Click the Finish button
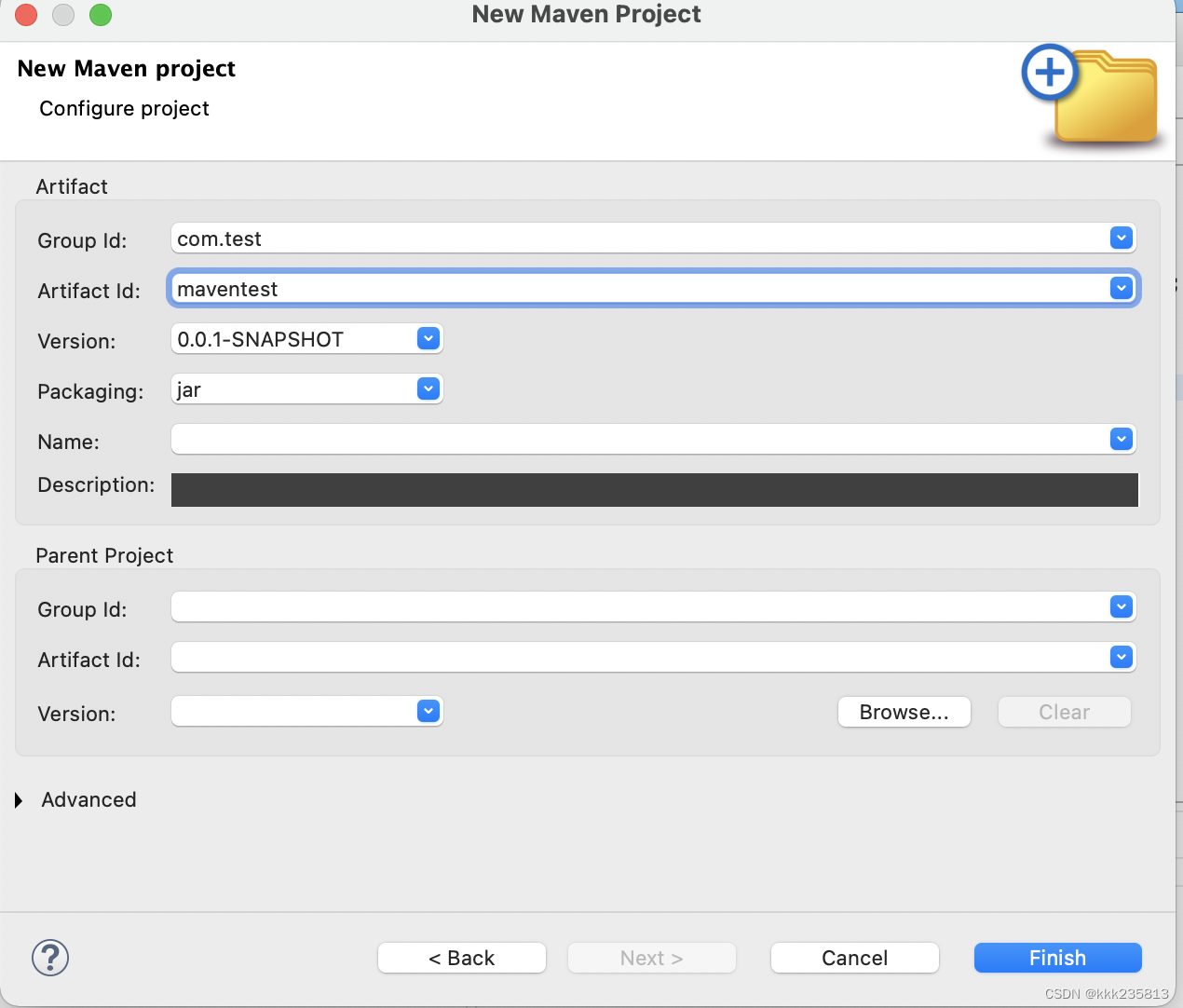 [1057, 958]
